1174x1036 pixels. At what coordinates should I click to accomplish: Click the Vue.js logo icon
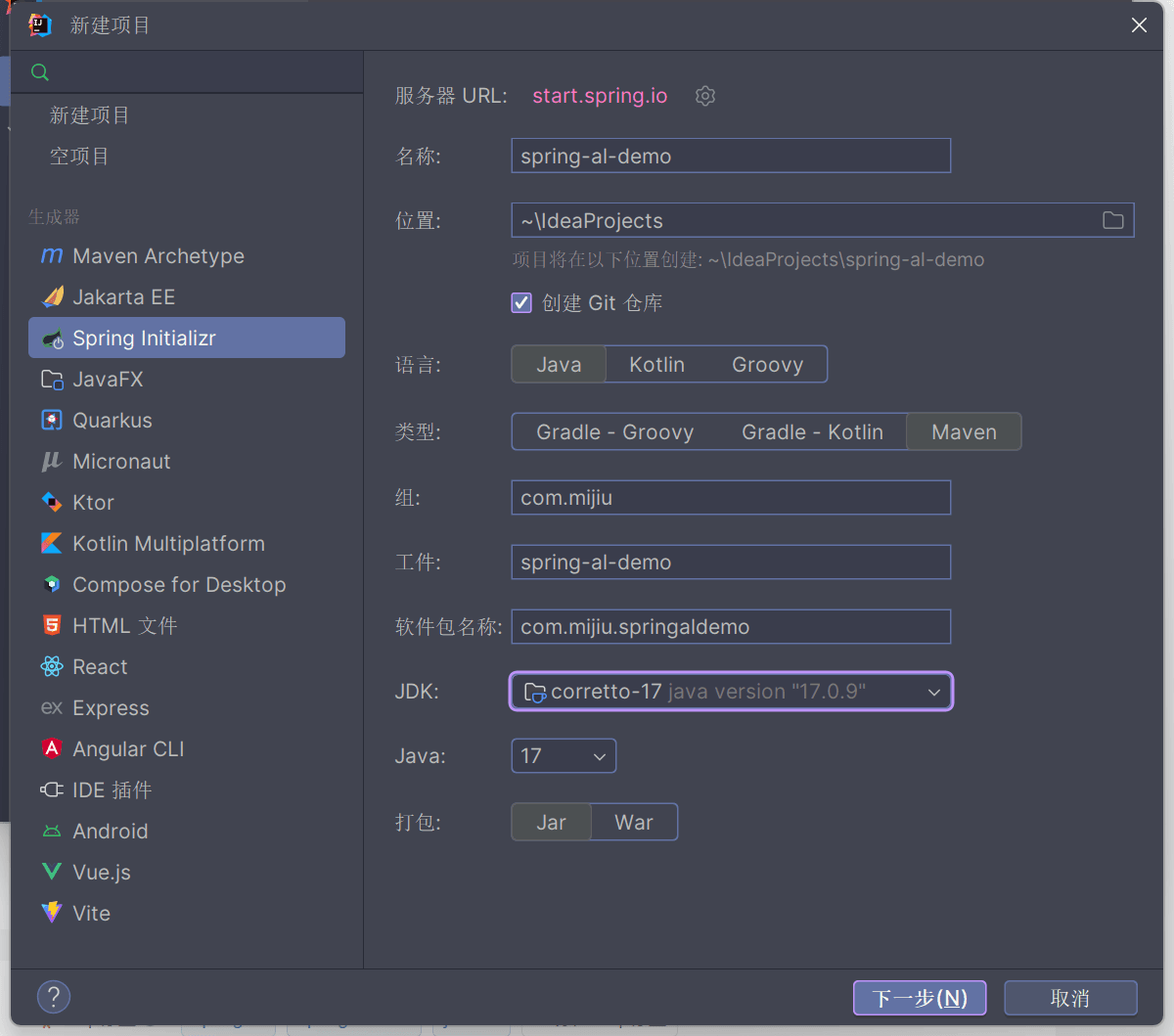(52, 873)
